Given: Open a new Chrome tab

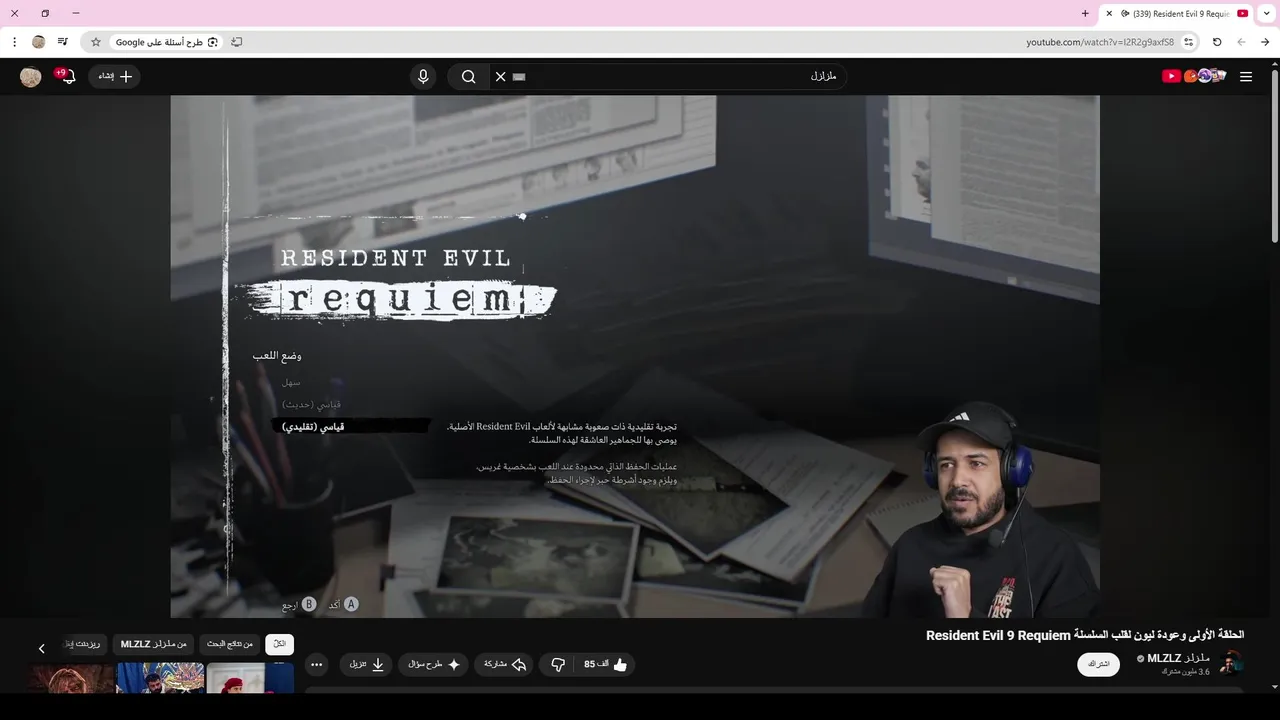Looking at the screenshot, I should coord(1085,14).
